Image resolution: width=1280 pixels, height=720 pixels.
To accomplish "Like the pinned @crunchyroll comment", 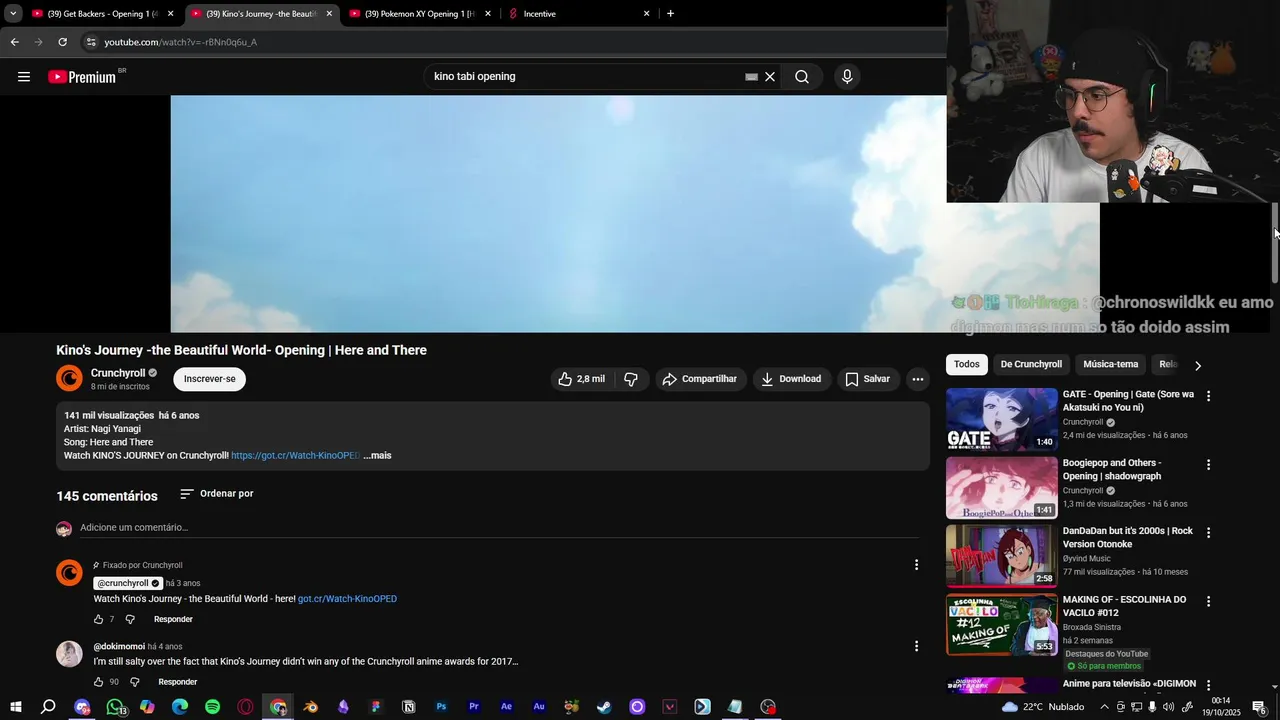I will pos(99,619).
